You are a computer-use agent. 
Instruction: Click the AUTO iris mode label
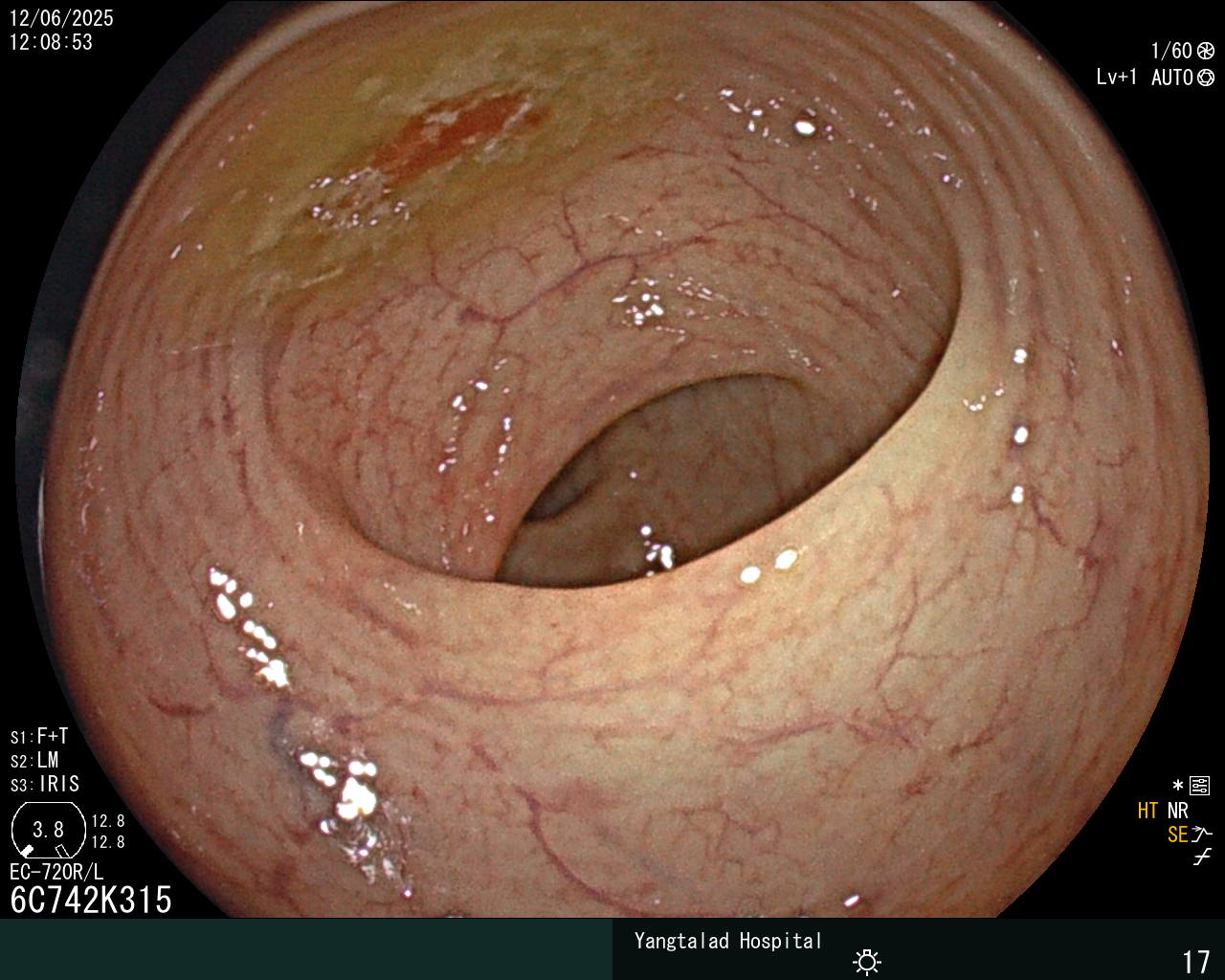[x=1172, y=78]
